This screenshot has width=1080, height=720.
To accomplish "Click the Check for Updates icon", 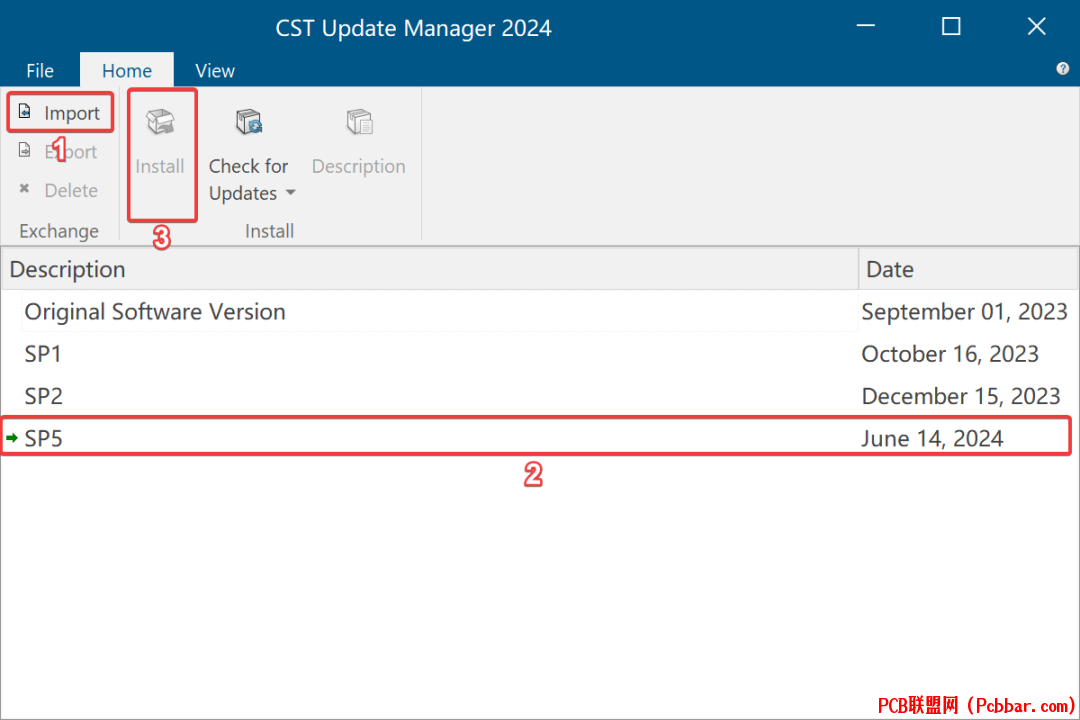I will pyautogui.click(x=249, y=122).
